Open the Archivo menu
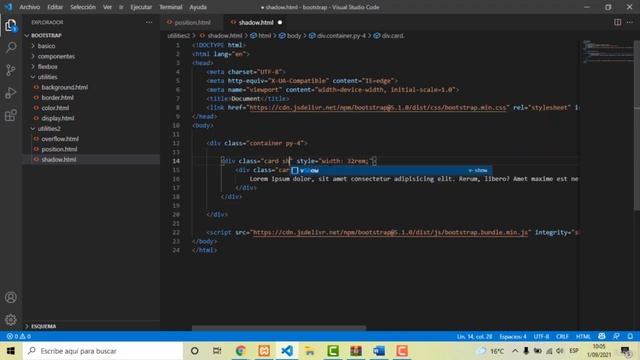 pos(29,7)
